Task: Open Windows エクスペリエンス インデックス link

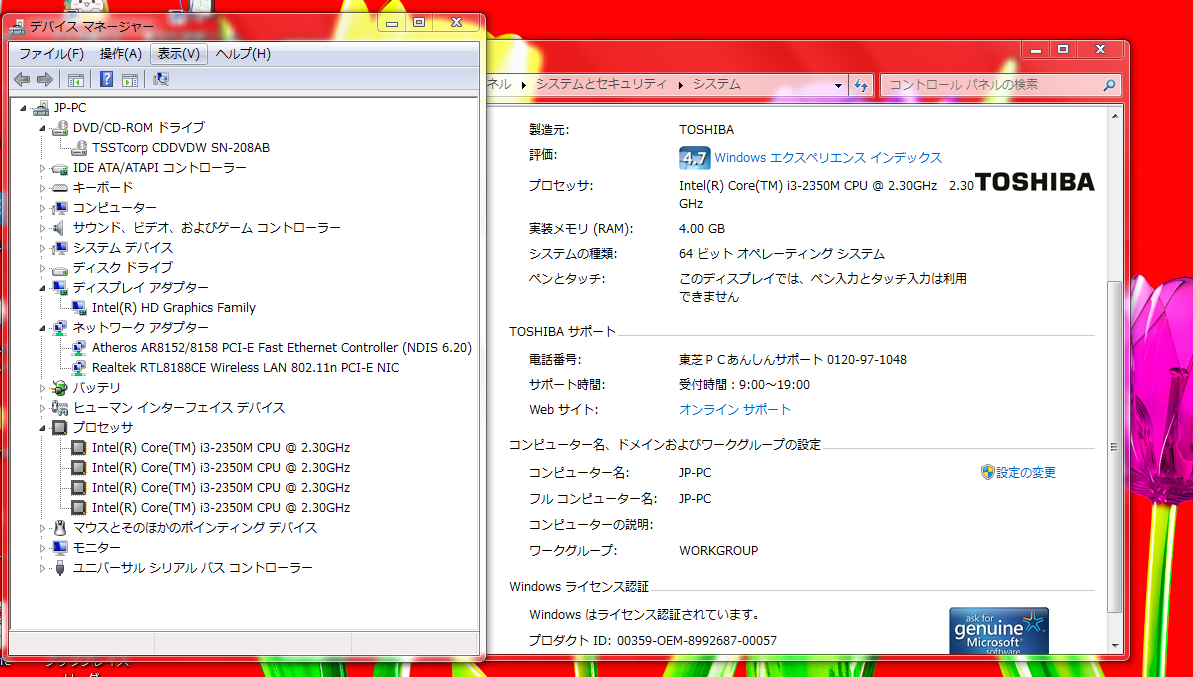Action: coord(828,158)
